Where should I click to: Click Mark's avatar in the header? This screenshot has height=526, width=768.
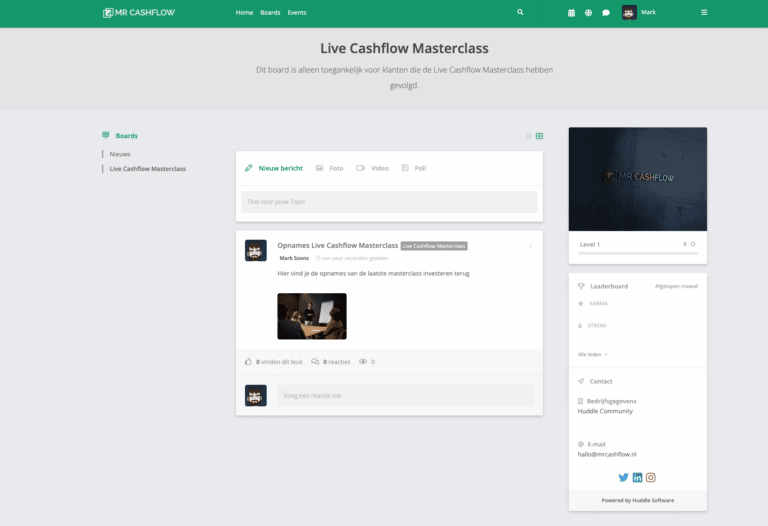coord(629,12)
